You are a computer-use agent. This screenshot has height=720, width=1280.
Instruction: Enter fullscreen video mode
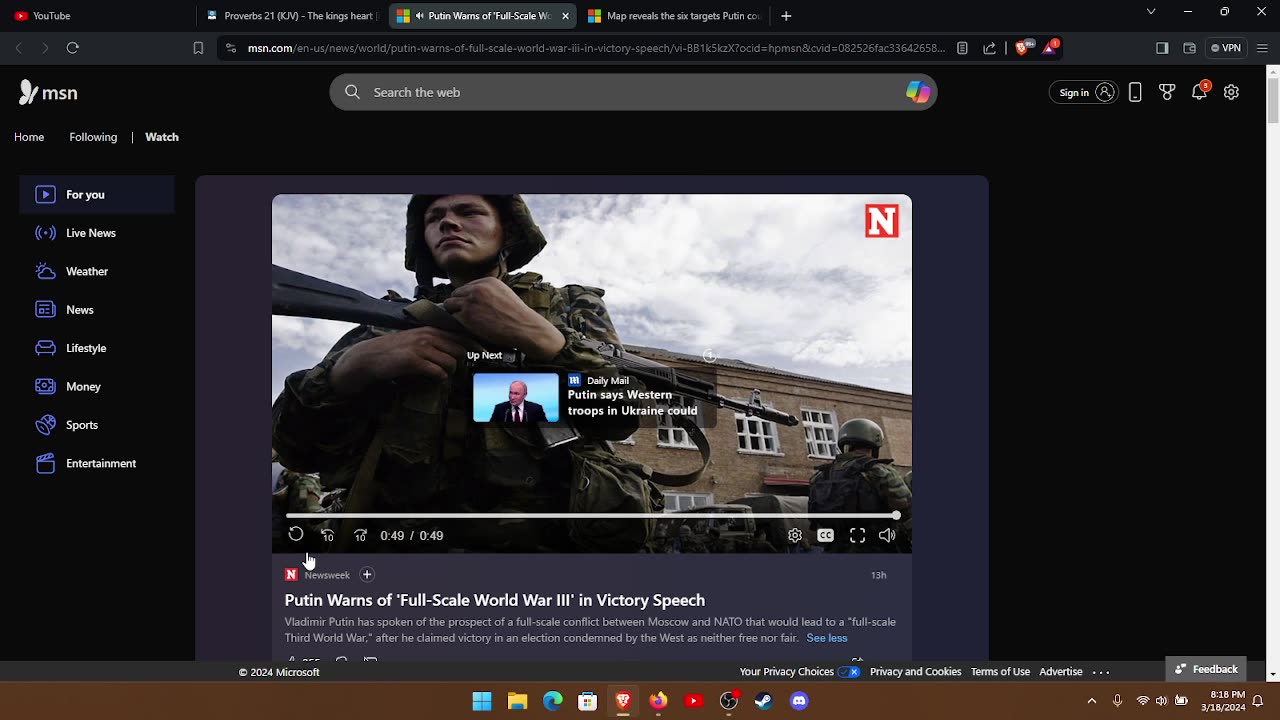click(x=857, y=535)
